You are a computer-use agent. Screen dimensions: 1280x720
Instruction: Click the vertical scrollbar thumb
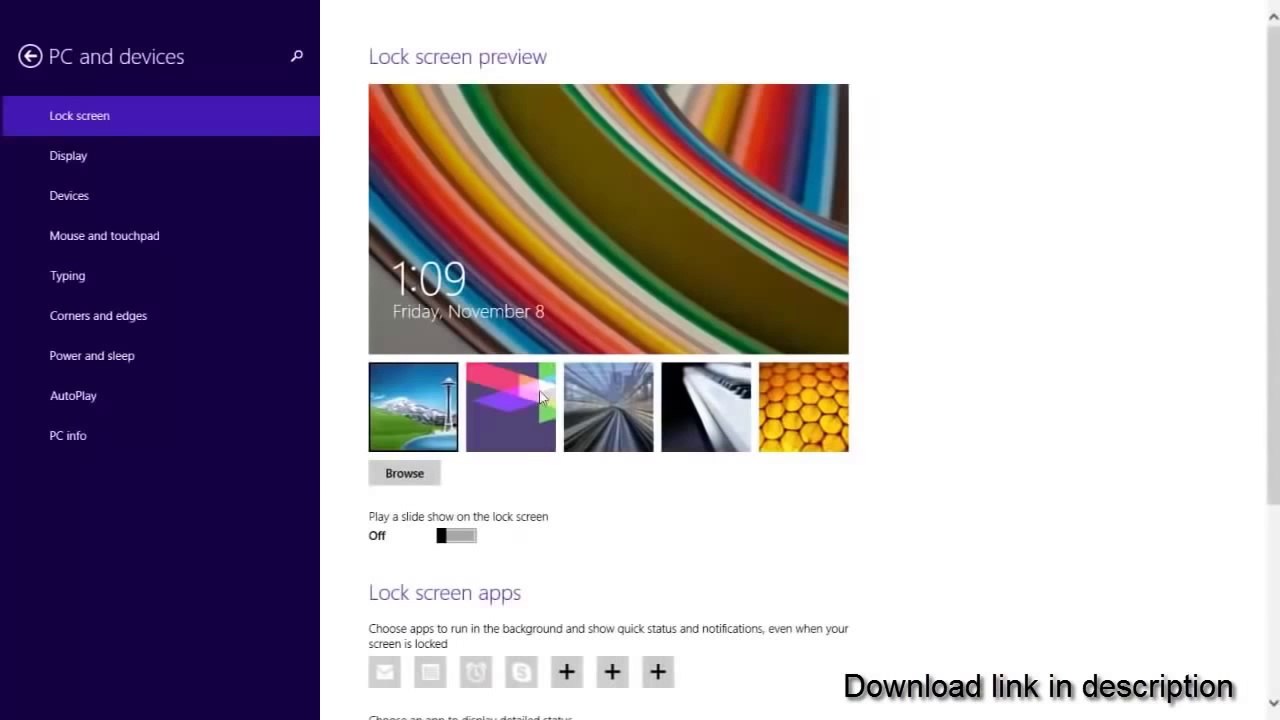point(1273,265)
